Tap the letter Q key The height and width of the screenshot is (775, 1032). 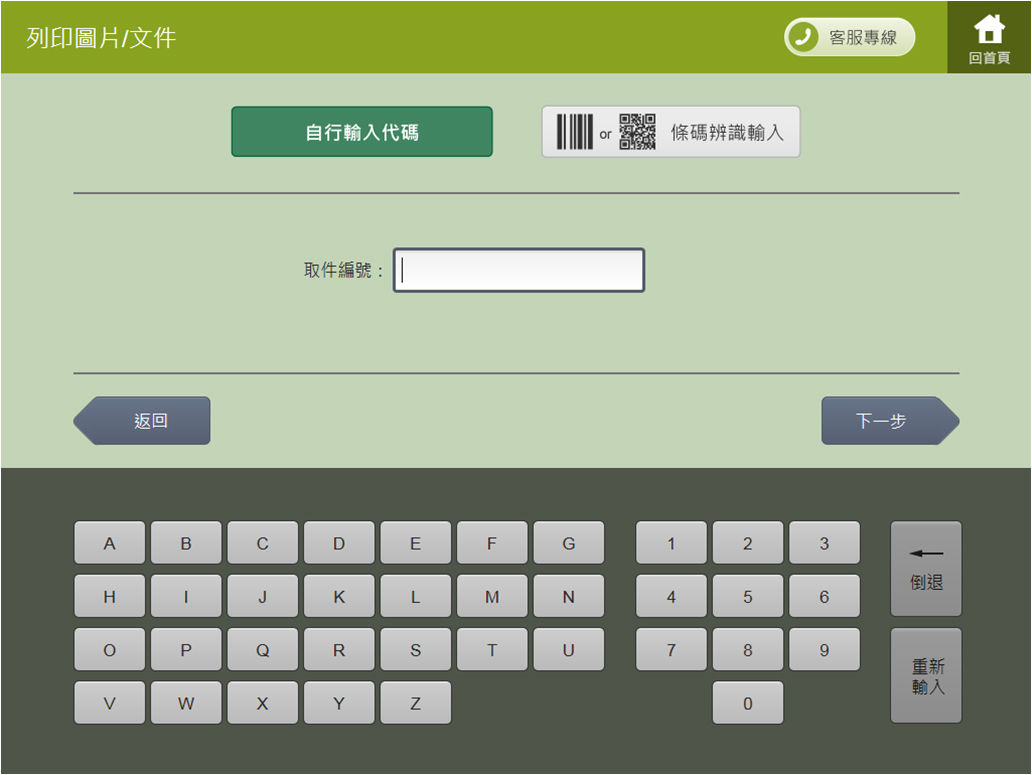tap(263, 649)
